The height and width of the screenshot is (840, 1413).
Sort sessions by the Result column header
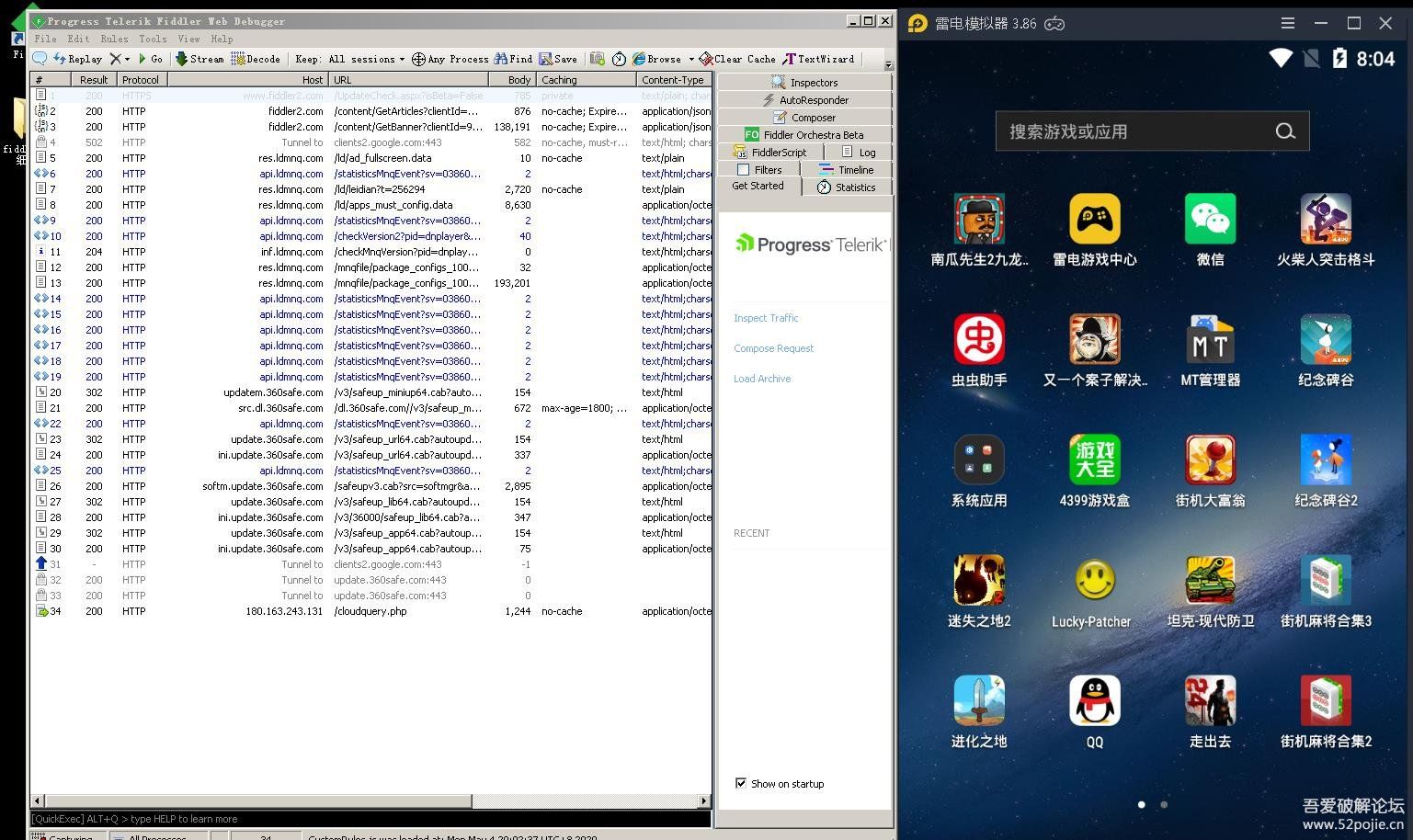pos(94,80)
